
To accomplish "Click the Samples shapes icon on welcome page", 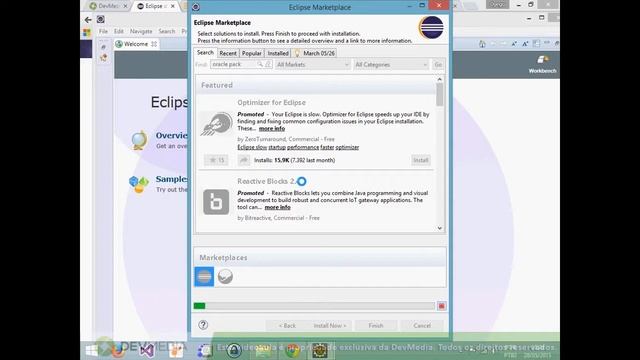I will (x=139, y=184).
